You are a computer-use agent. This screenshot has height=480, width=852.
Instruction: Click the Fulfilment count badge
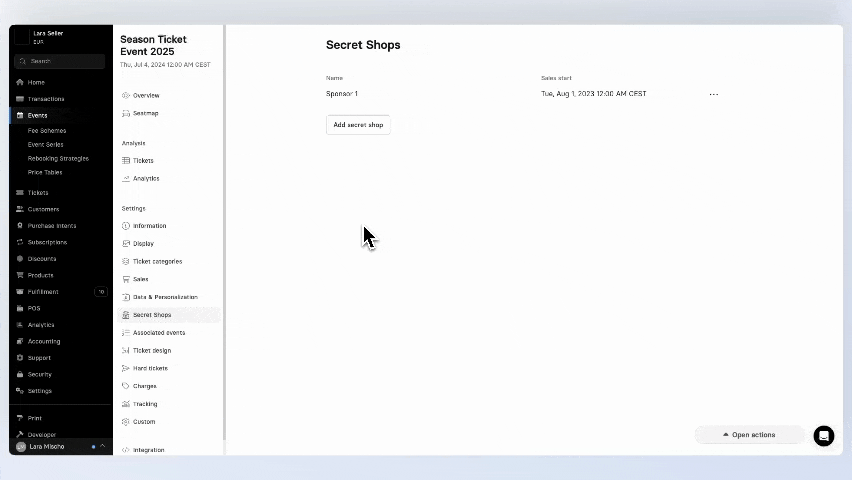click(100, 292)
